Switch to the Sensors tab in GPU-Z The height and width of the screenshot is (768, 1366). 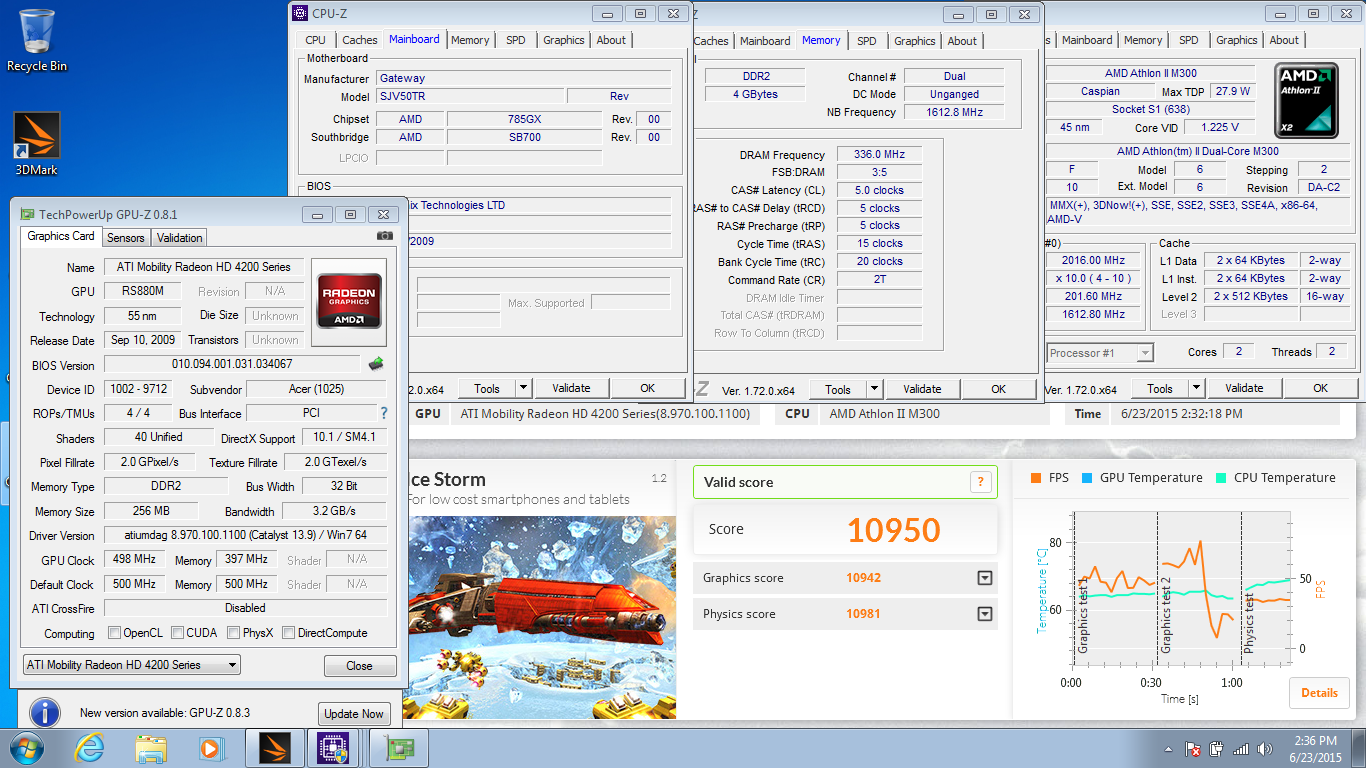[126, 237]
